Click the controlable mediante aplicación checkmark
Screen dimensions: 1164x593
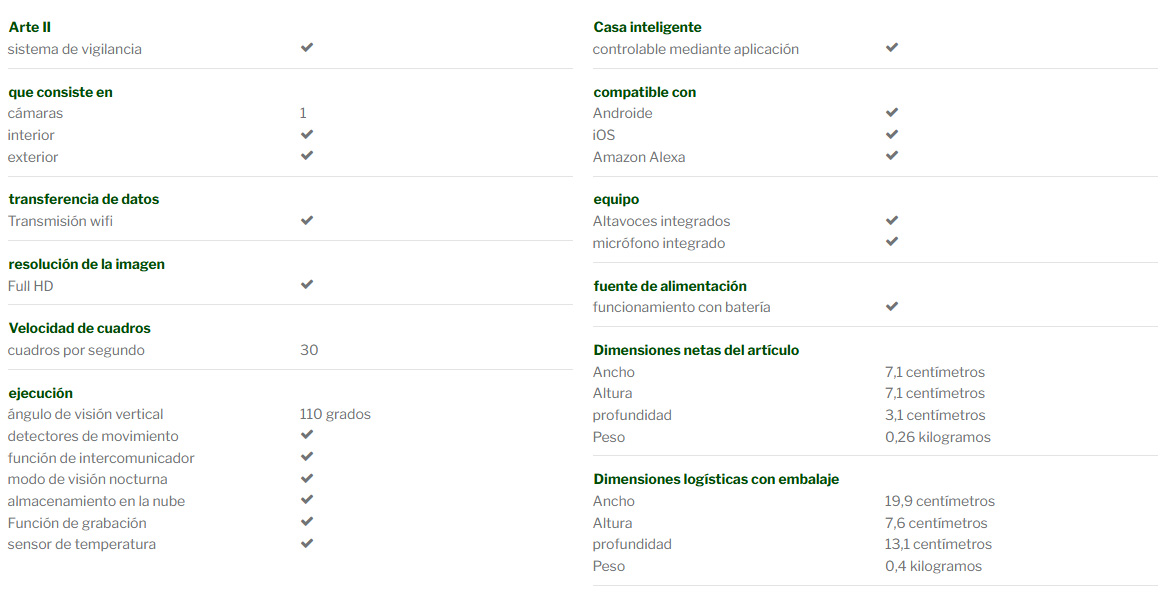coord(892,47)
